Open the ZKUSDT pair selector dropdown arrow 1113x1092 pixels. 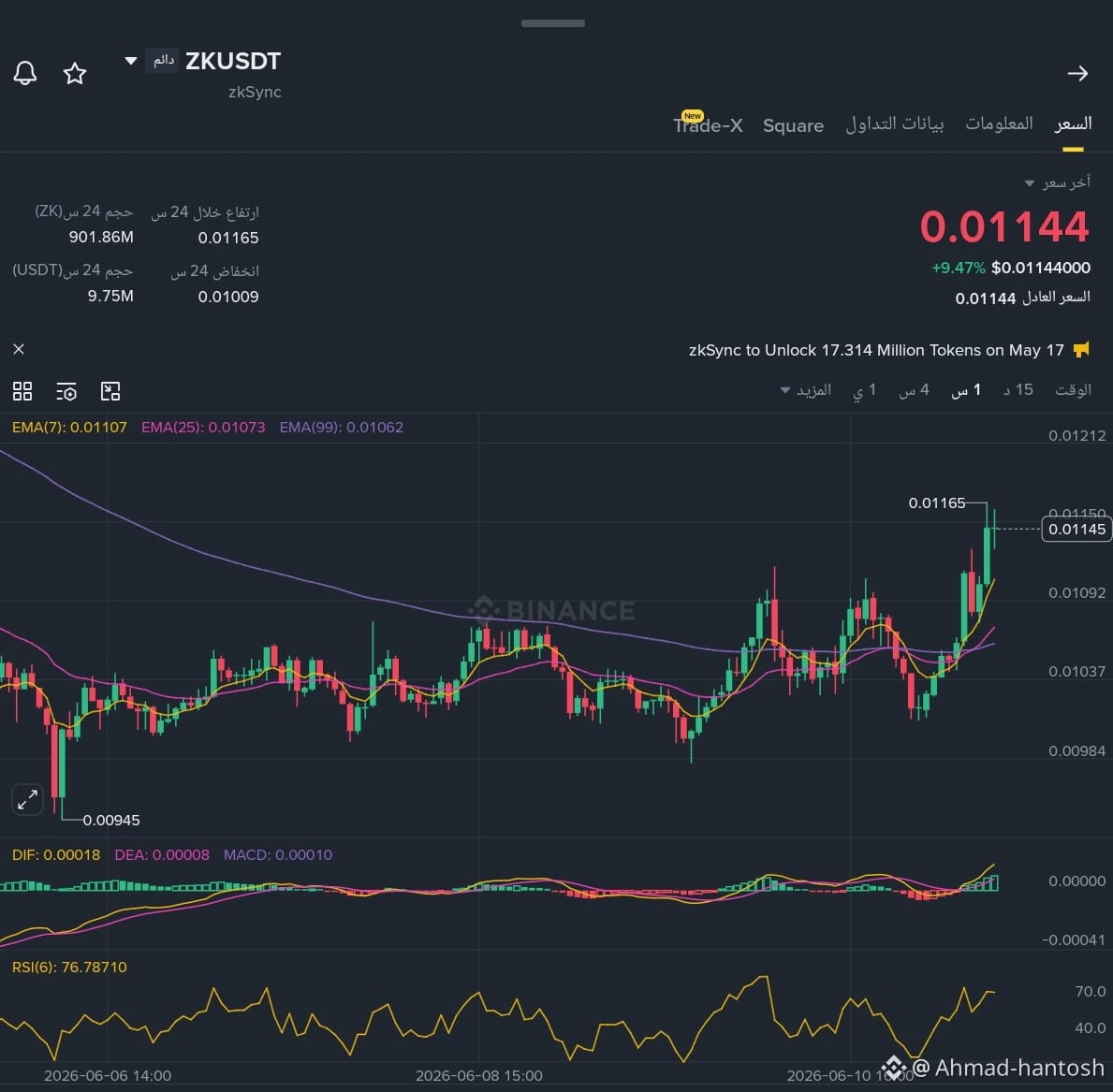point(131,61)
